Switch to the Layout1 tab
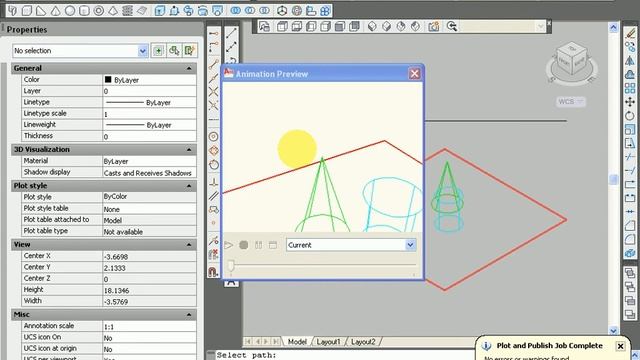This screenshot has height=360, width=640. point(329,342)
